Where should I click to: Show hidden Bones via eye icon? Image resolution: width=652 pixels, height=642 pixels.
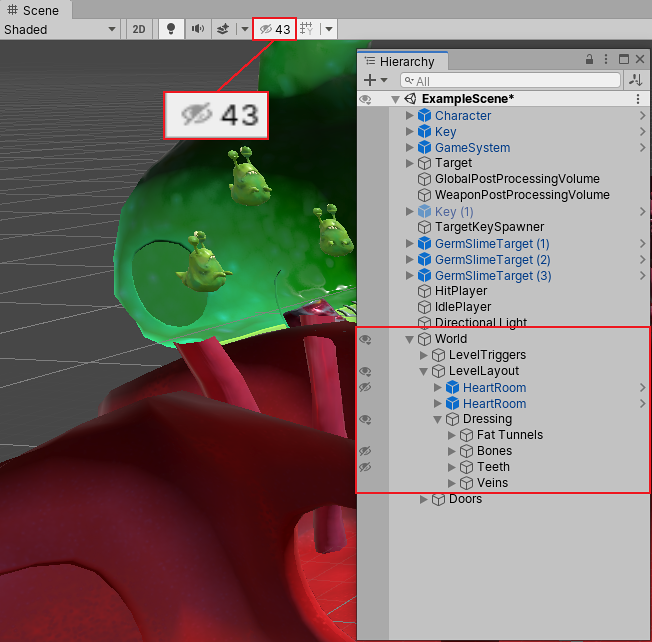(365, 451)
